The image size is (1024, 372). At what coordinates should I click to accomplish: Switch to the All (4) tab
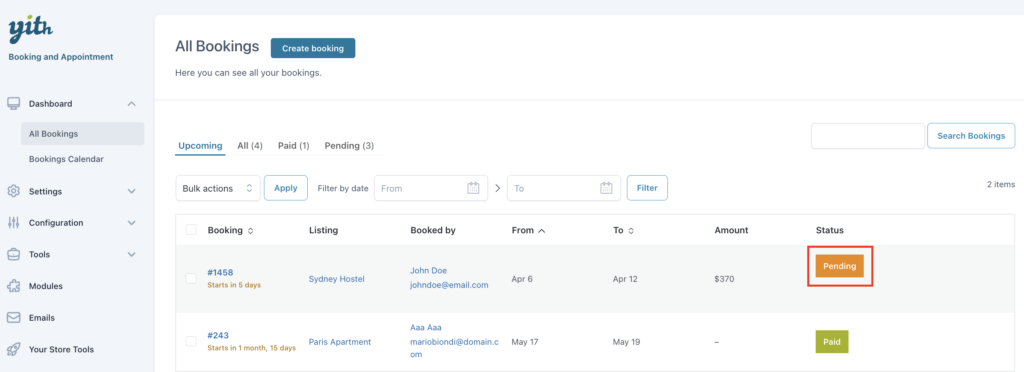tap(250, 146)
